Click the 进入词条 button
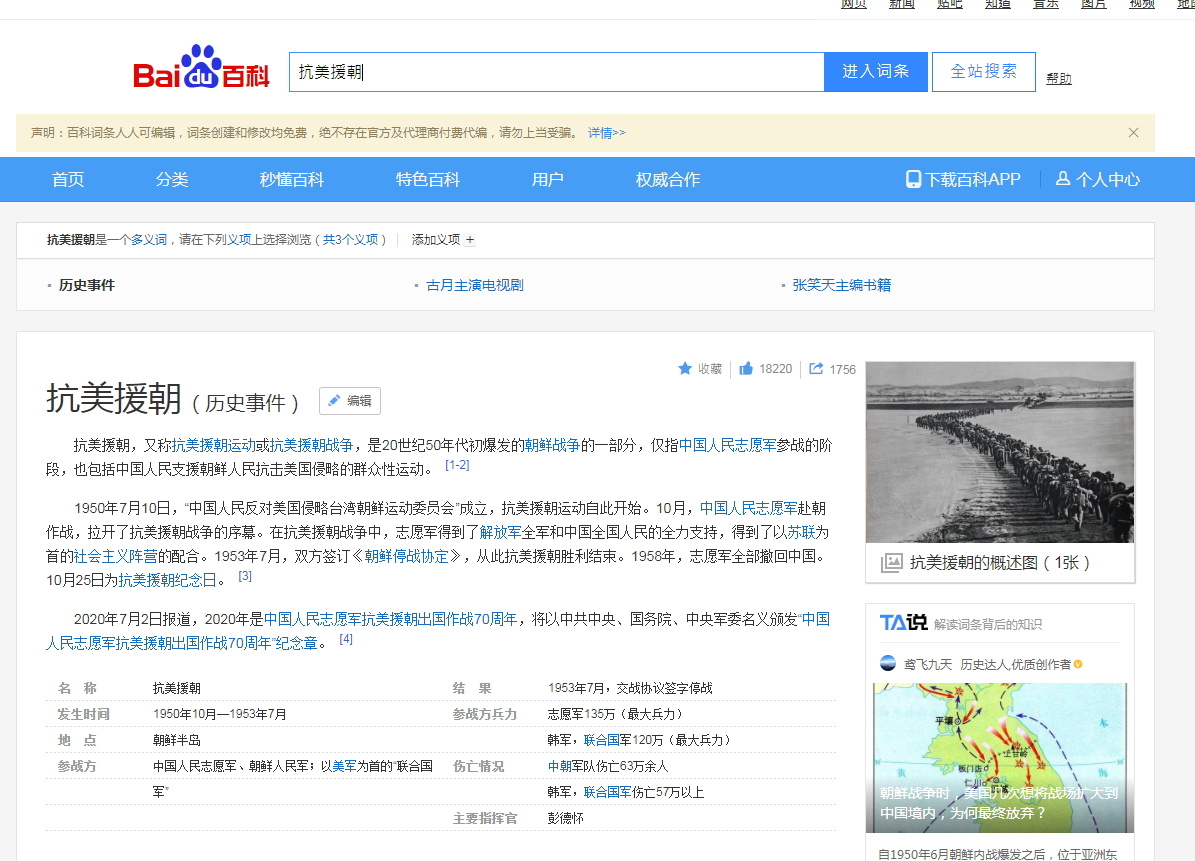 tap(876, 72)
